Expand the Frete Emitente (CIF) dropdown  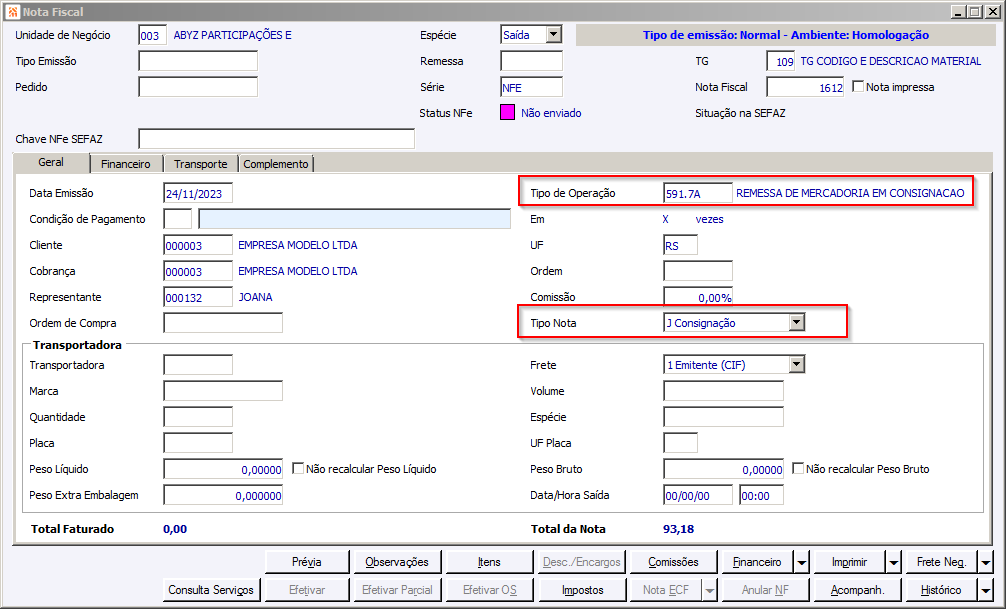[796, 365]
